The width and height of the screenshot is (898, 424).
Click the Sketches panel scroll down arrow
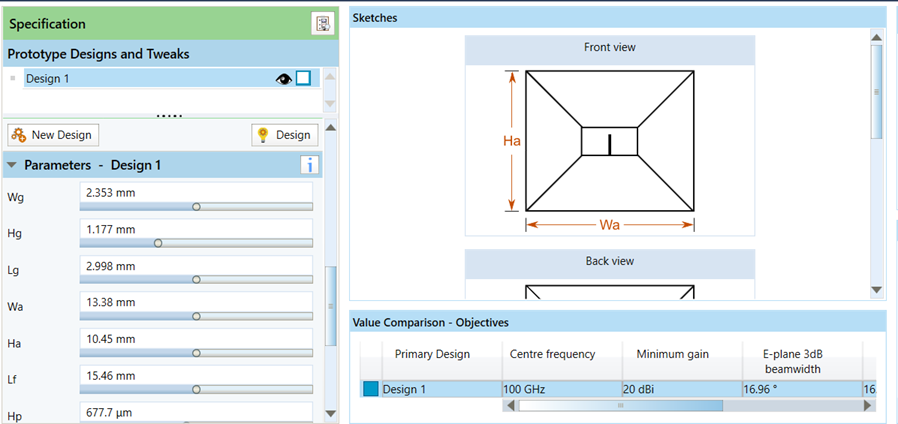pyautogui.click(x=877, y=290)
